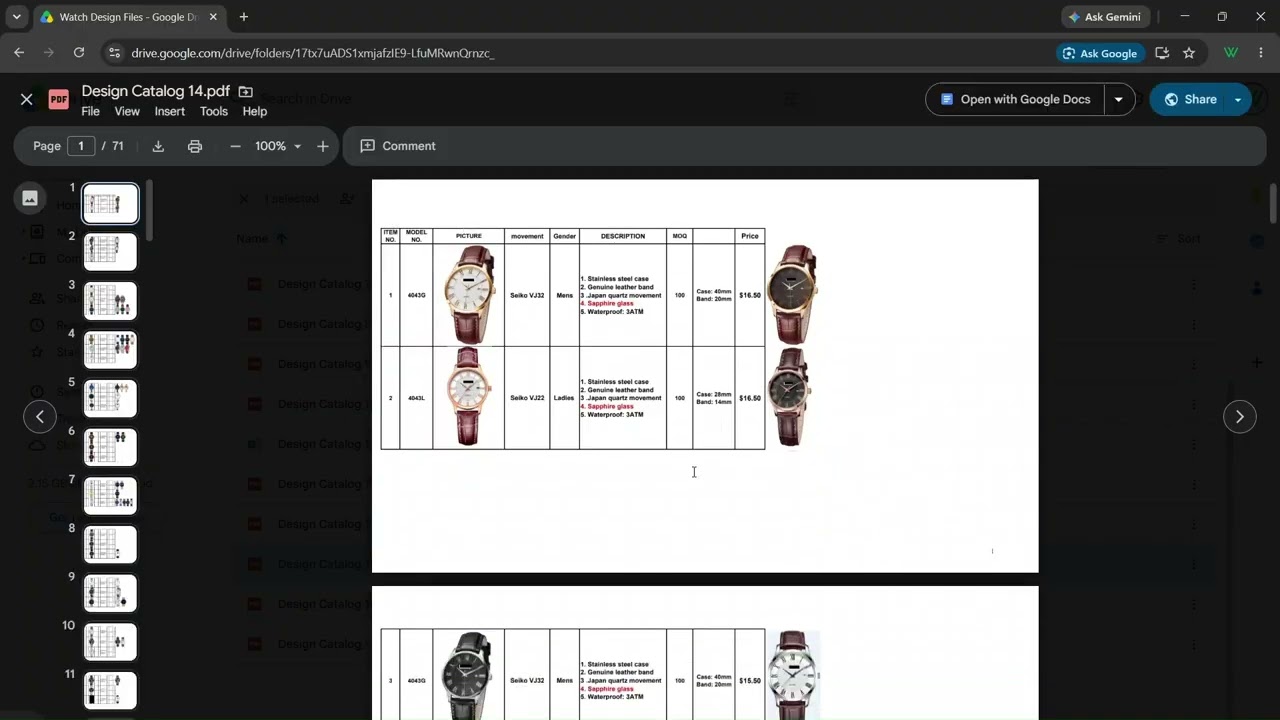
Task: Click the Seiko VJ22 movement cell
Action: coord(527,398)
